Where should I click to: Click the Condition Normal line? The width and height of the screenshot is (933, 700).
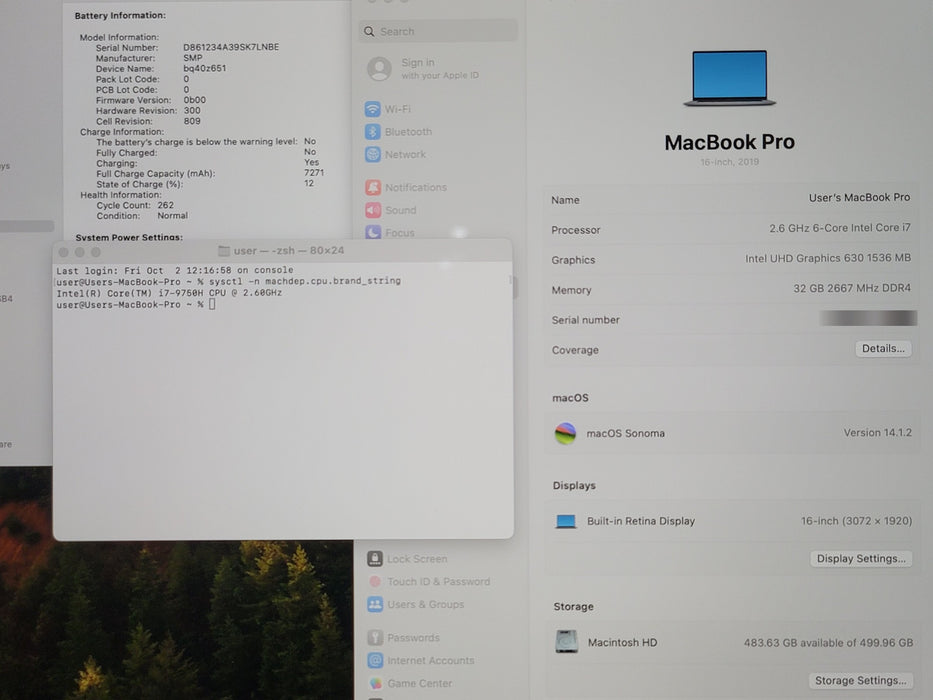point(142,216)
